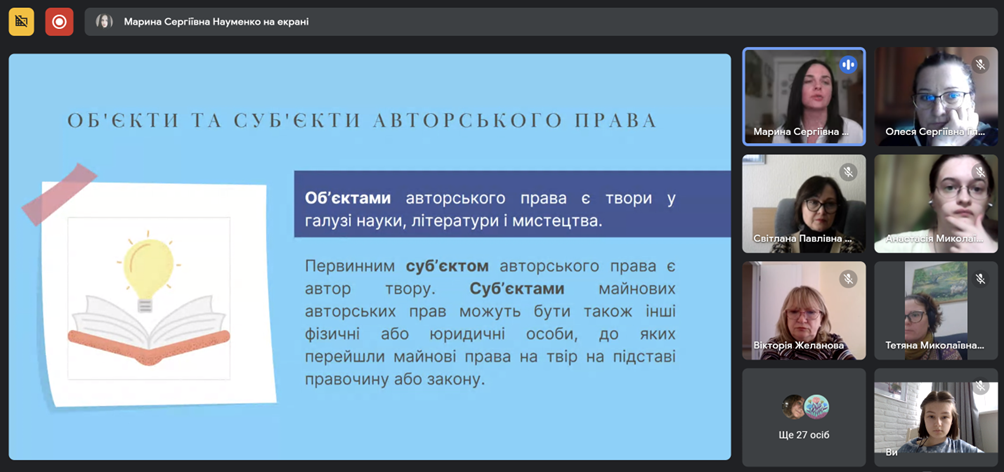Open the 'Ще 27 осіб' participants tile

804,417
